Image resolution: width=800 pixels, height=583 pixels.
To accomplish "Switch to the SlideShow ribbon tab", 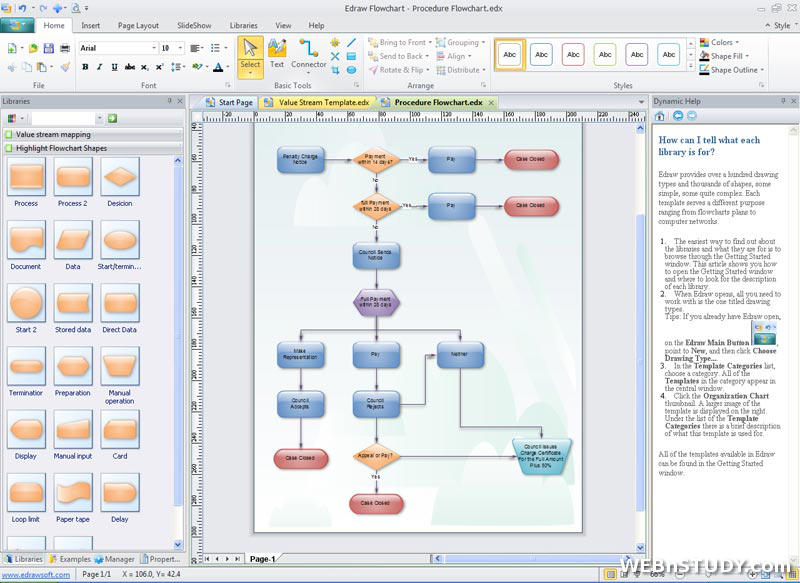I will point(194,25).
